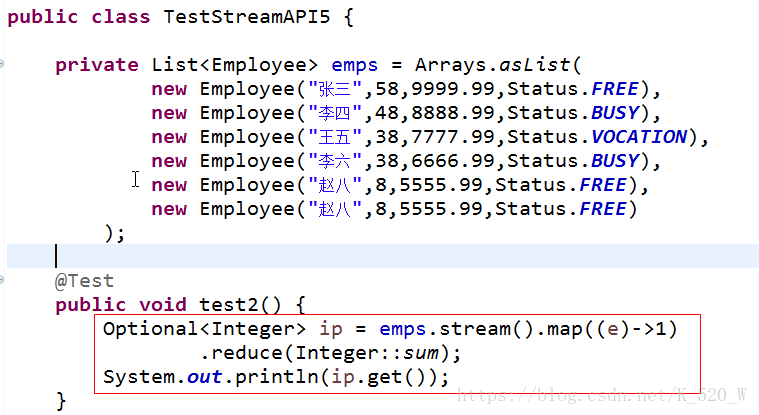Select the Optional<Integer> type
Screen dimensions: 759x415
click(204, 329)
